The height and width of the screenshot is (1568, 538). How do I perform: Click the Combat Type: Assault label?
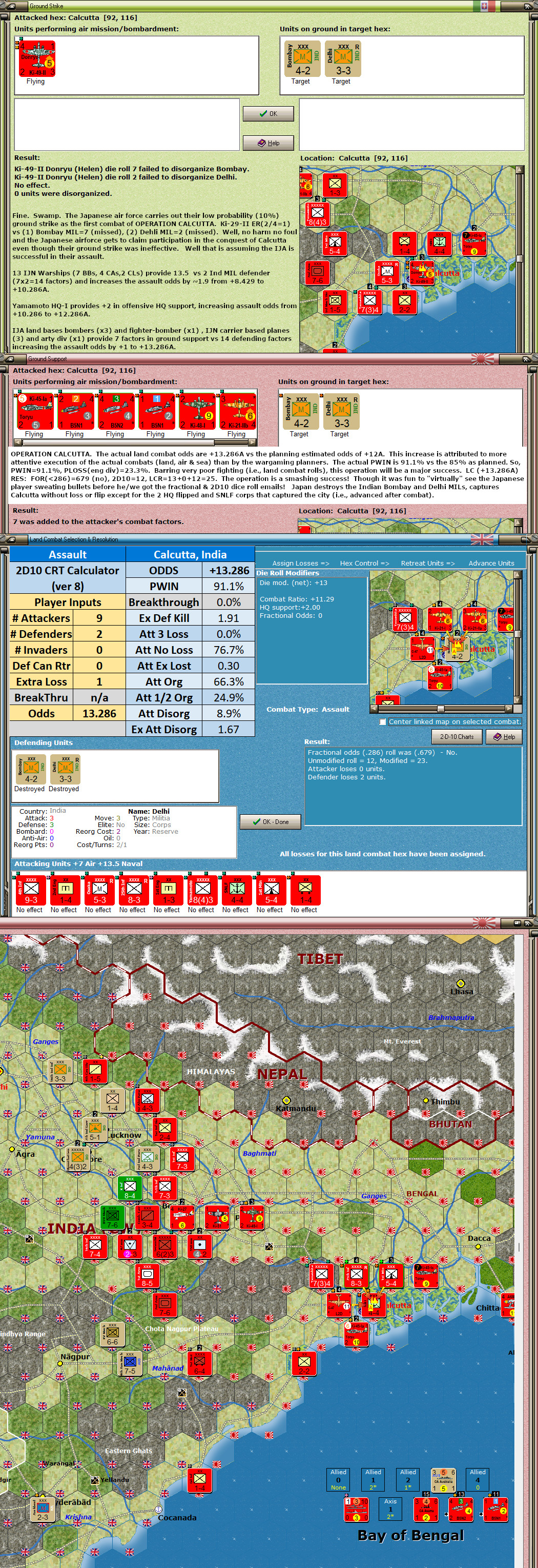[308, 709]
